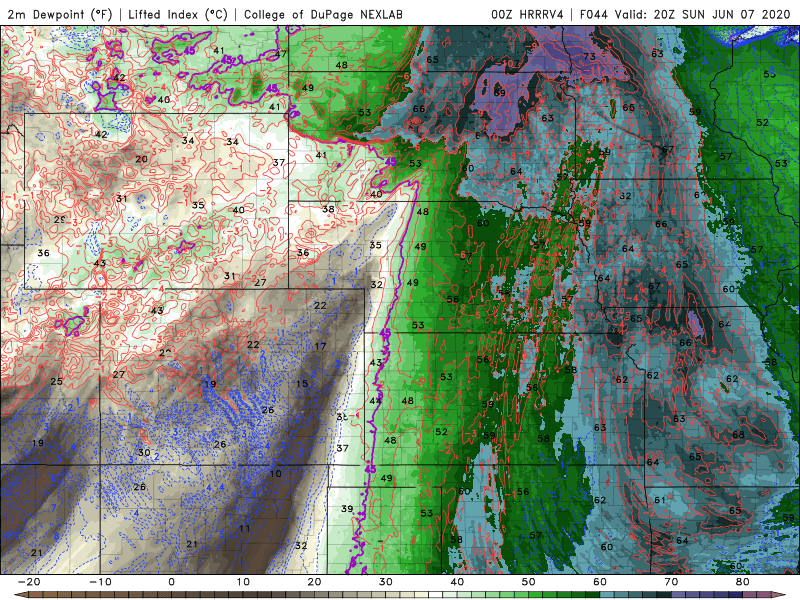
Task: Click 'F044 Valid: 20Z SUN JUN 07 2020'
Action: [x=685, y=14]
